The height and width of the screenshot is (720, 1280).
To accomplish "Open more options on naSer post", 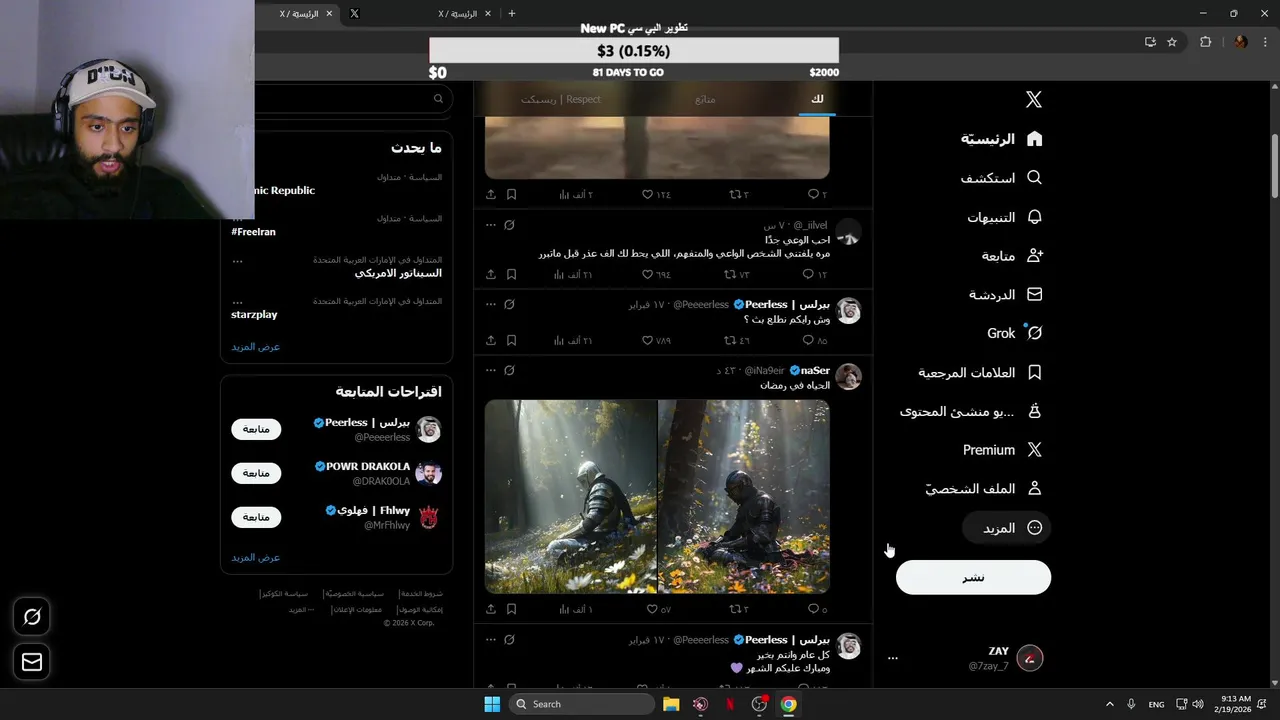I will click(x=491, y=370).
